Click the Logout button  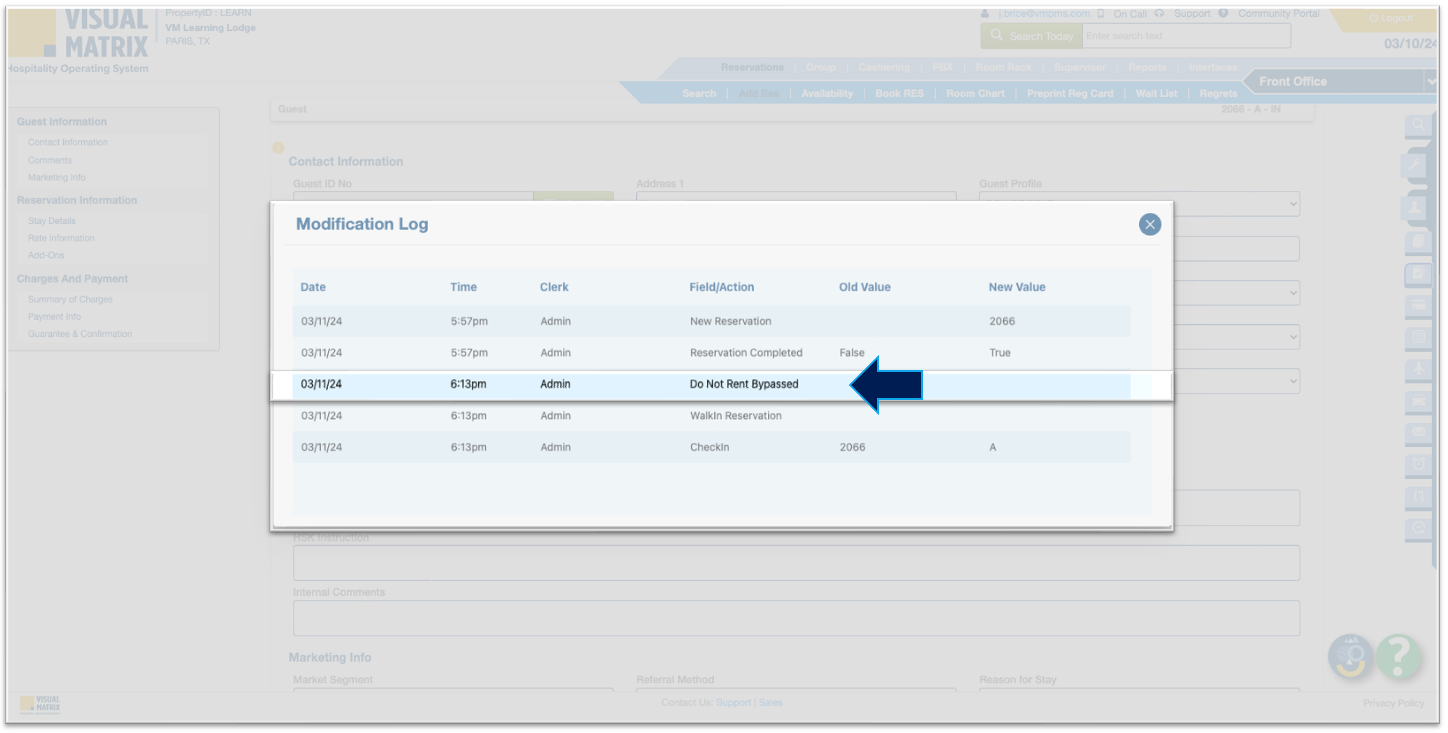[1390, 19]
